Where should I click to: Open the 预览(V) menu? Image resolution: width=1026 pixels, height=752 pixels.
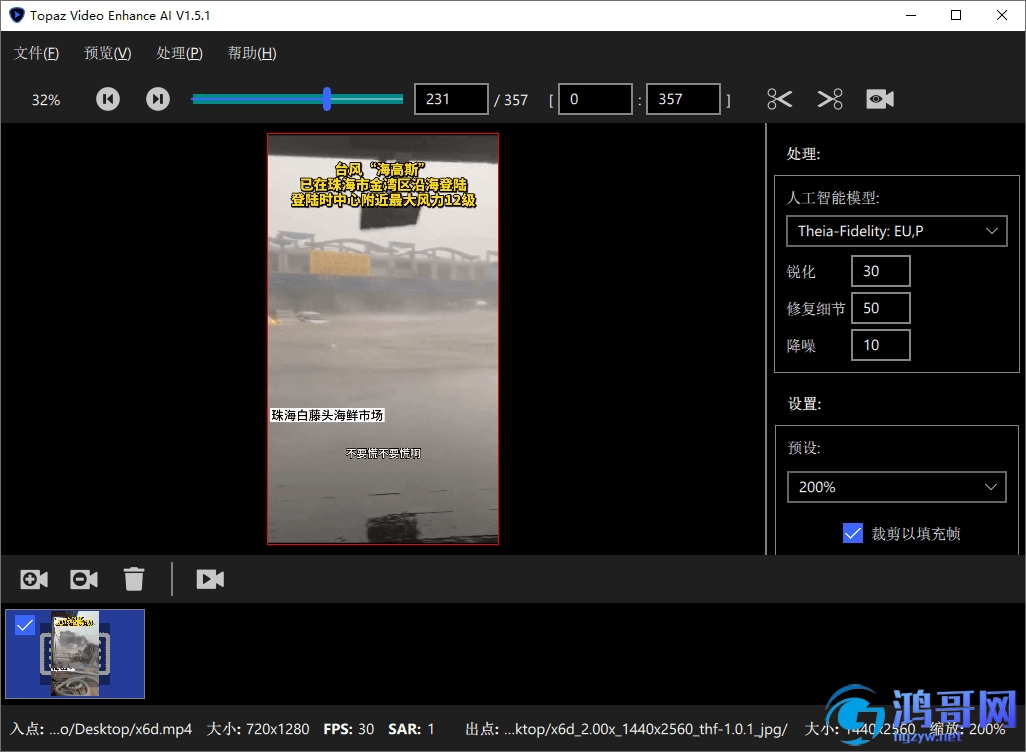[x=108, y=53]
